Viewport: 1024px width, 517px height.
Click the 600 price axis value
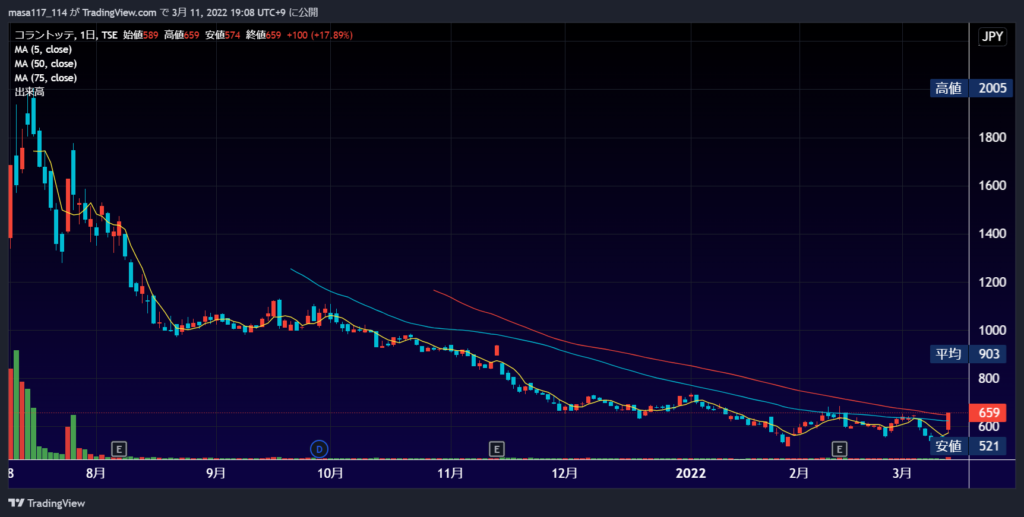pyautogui.click(x=988, y=426)
